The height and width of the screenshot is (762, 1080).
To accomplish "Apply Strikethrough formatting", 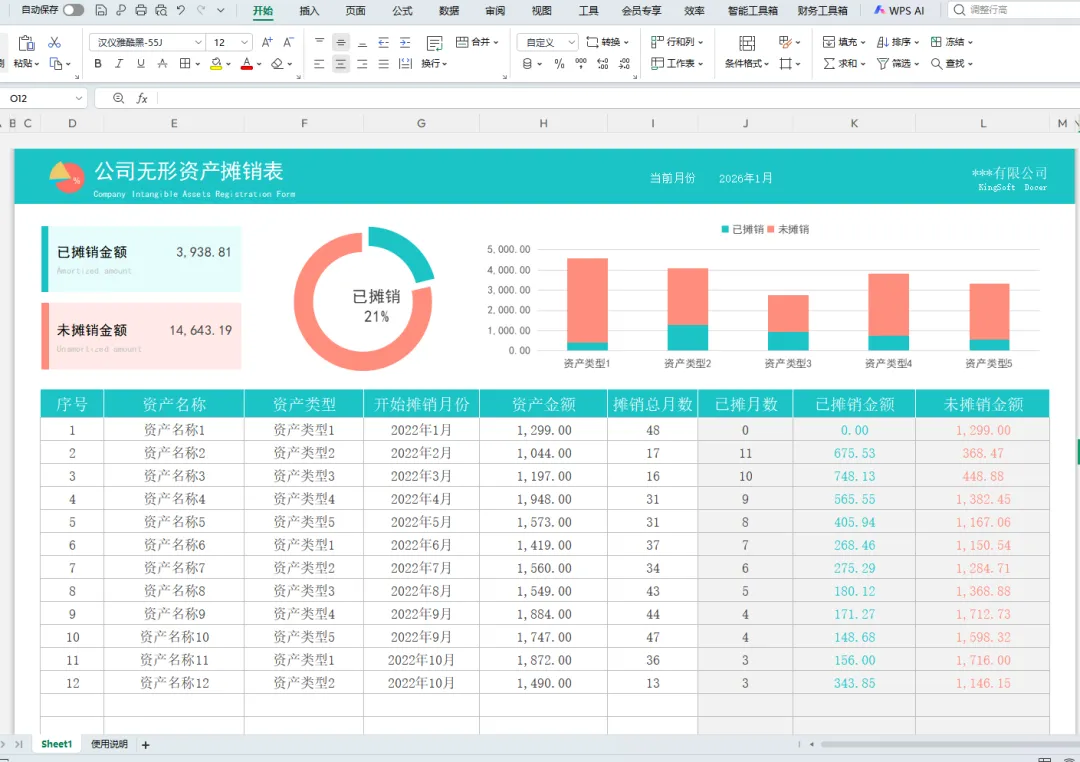I will coord(163,63).
